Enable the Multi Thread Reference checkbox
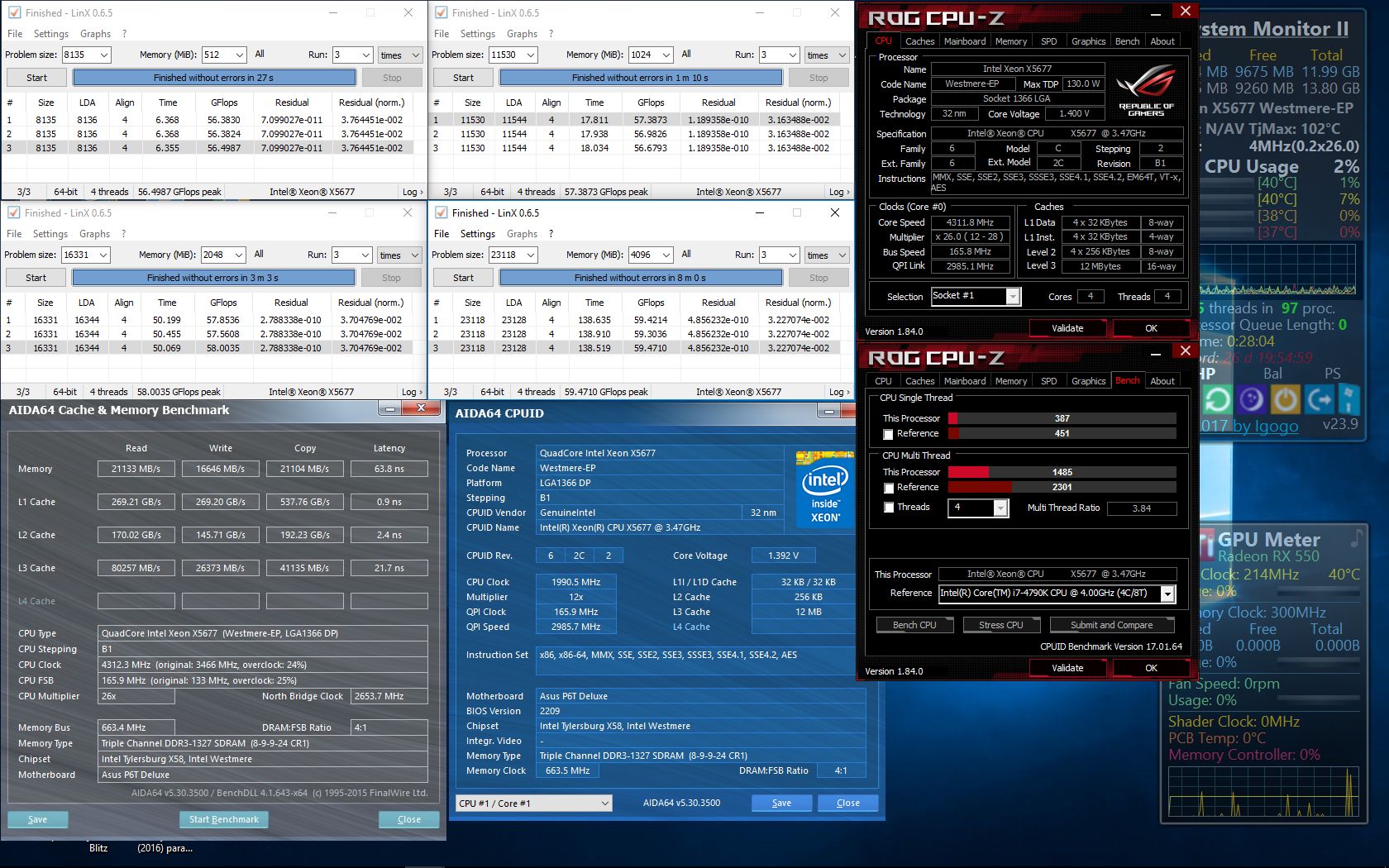Viewport: 1389px width, 868px height. coord(888,488)
